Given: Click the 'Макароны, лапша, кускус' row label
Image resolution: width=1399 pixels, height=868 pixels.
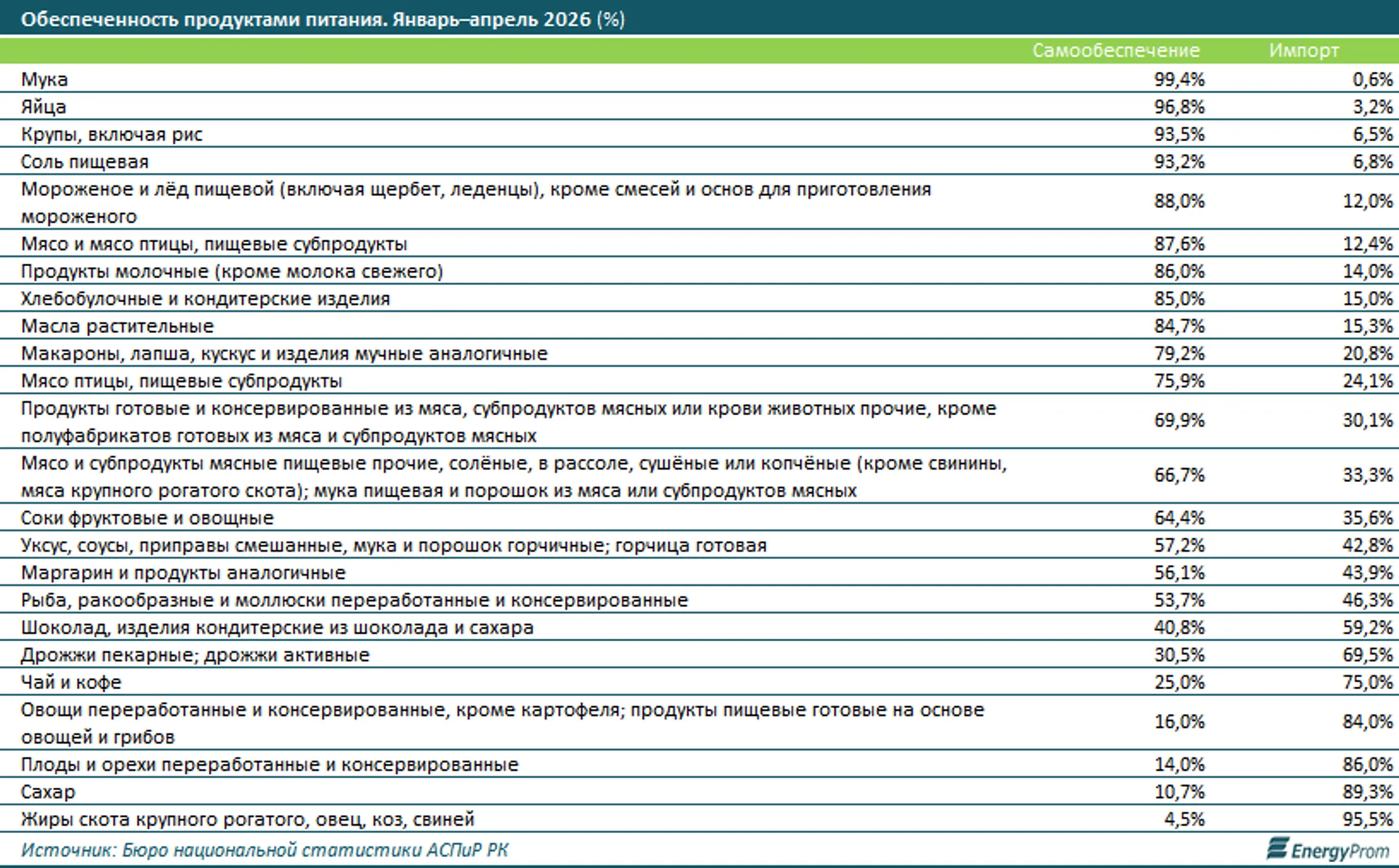Looking at the screenshot, I should (x=284, y=353).
